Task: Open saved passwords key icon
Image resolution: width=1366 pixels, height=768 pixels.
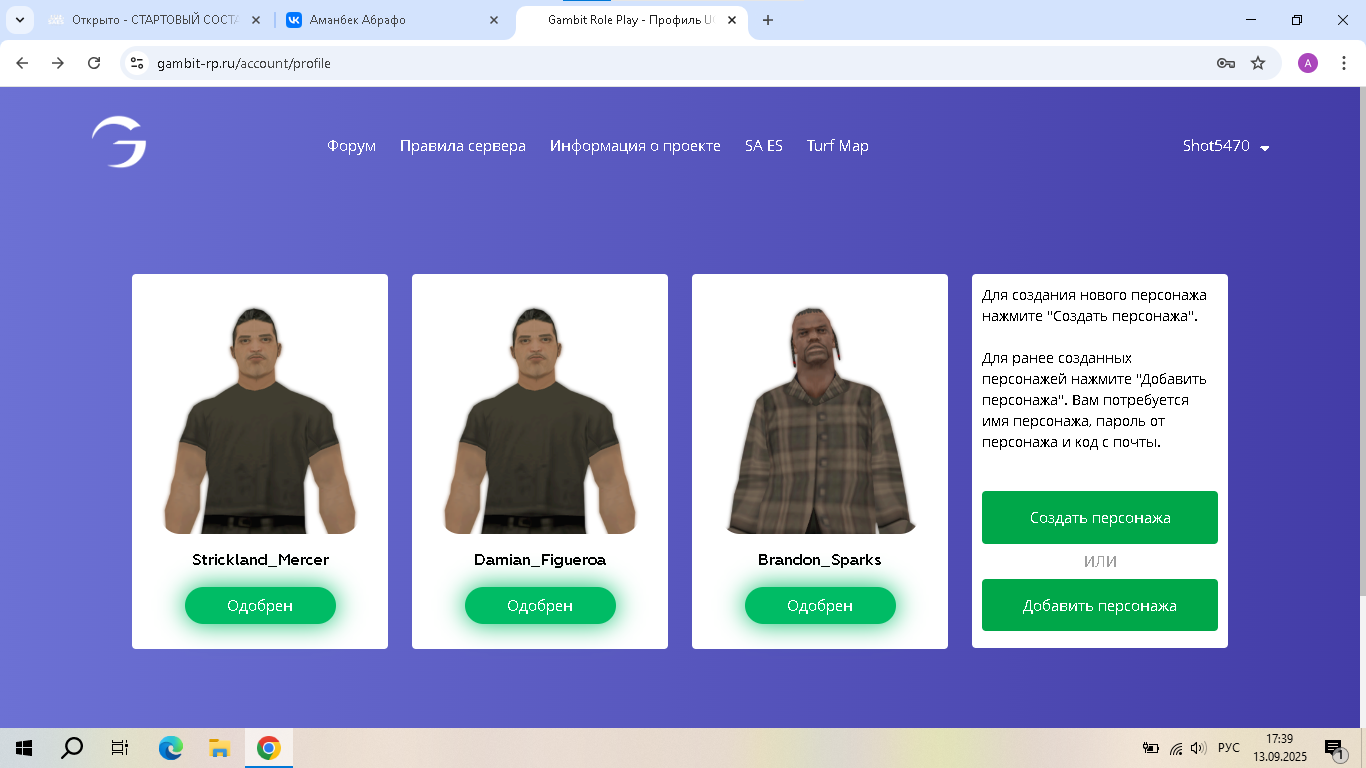Action: pyautogui.click(x=1225, y=63)
